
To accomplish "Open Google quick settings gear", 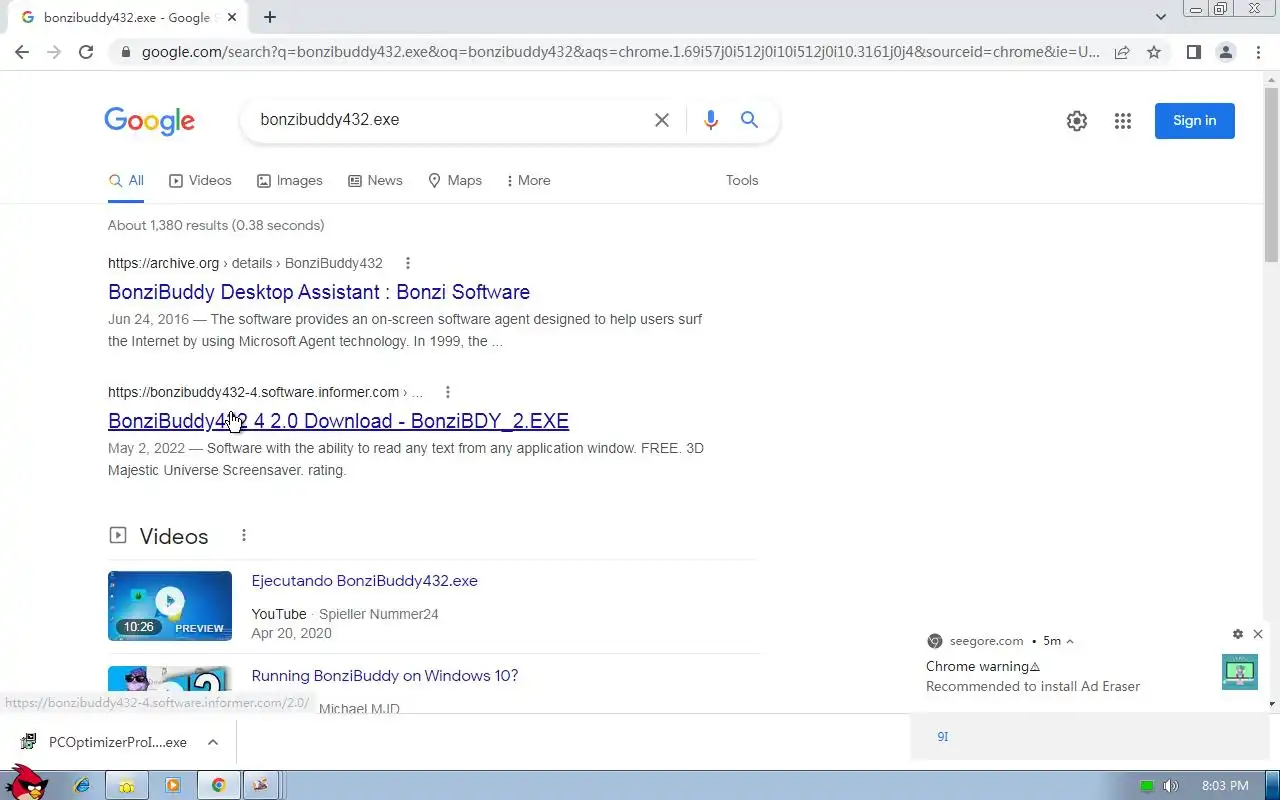I will [1077, 121].
